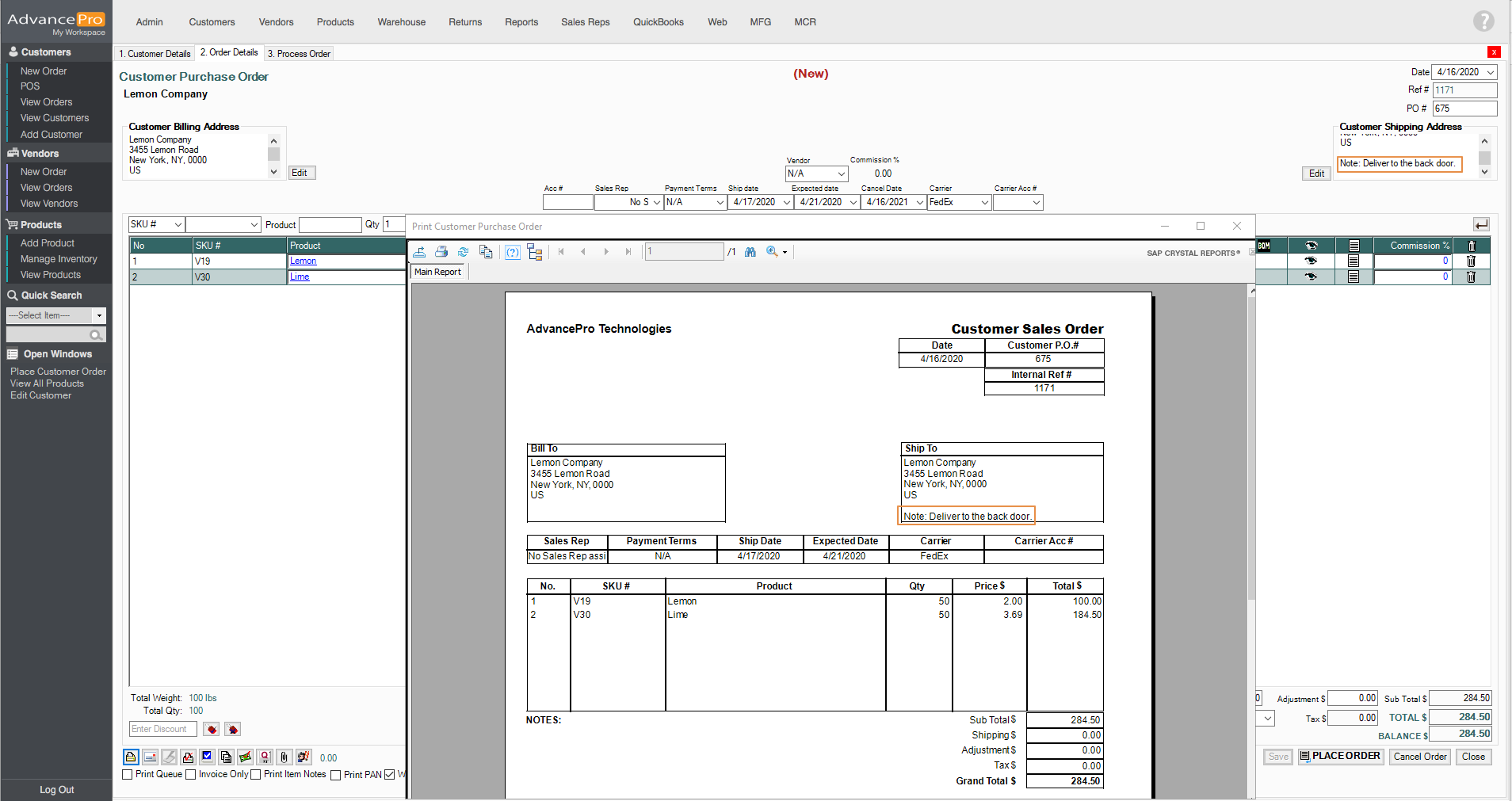The image size is (1512, 801).
Task: Toggle the report group tree icon
Action: click(x=535, y=253)
